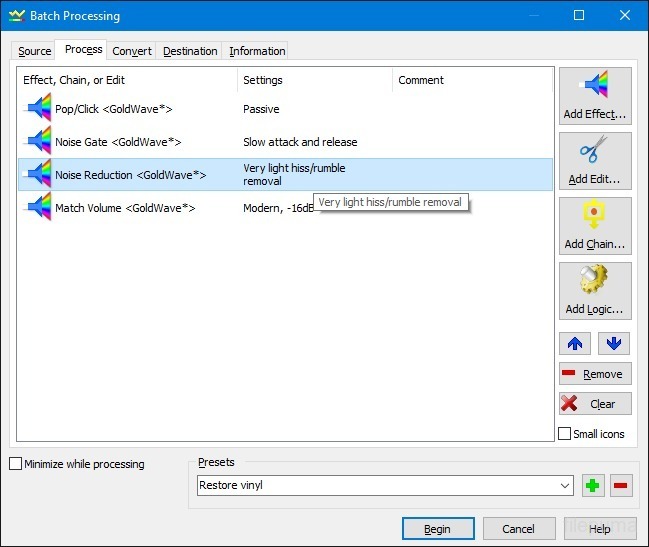Image resolution: width=649 pixels, height=547 pixels.
Task: Remove the selected effect from list
Action: (x=595, y=374)
